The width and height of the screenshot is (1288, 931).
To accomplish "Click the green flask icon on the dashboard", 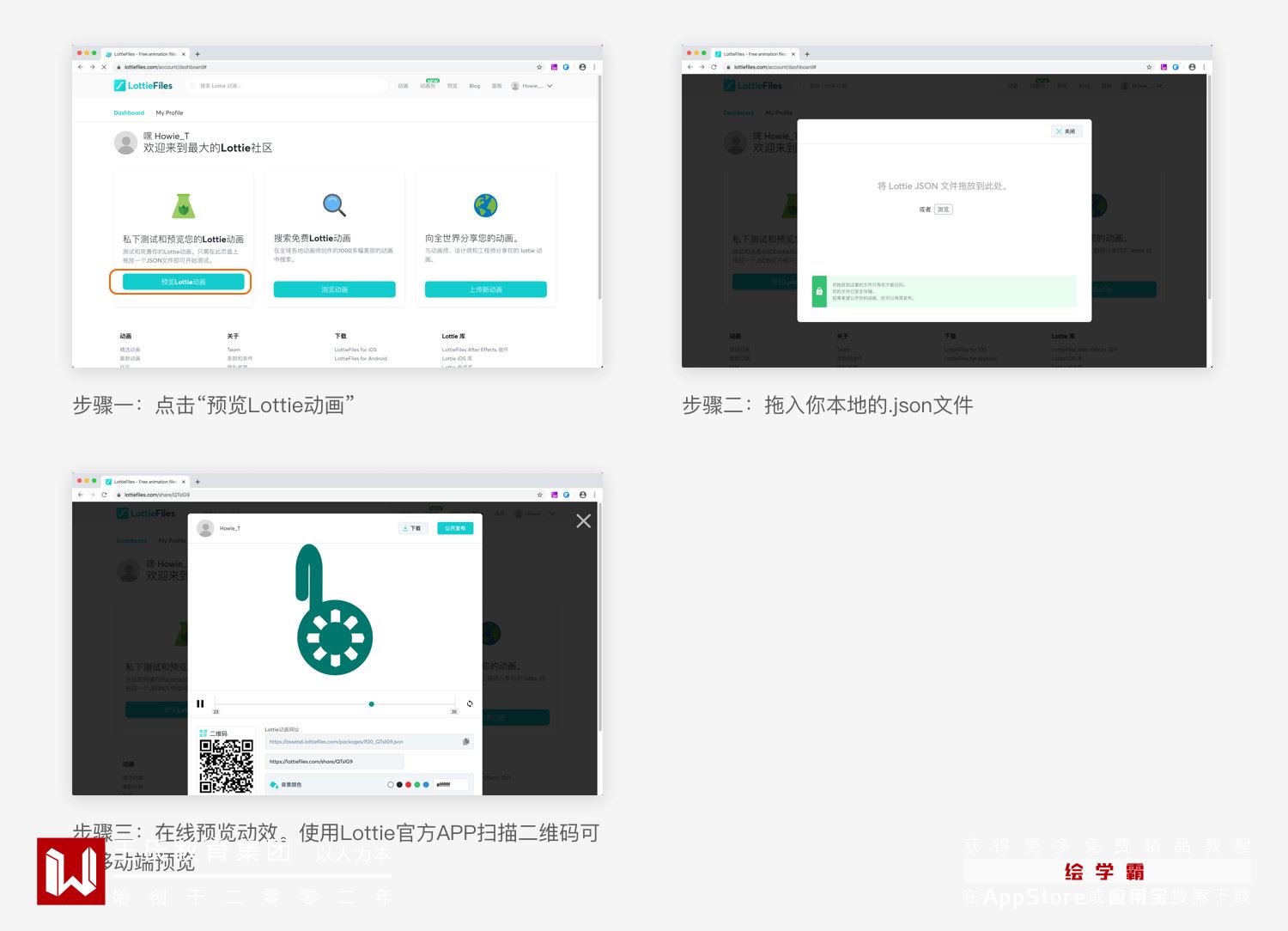I will [184, 206].
